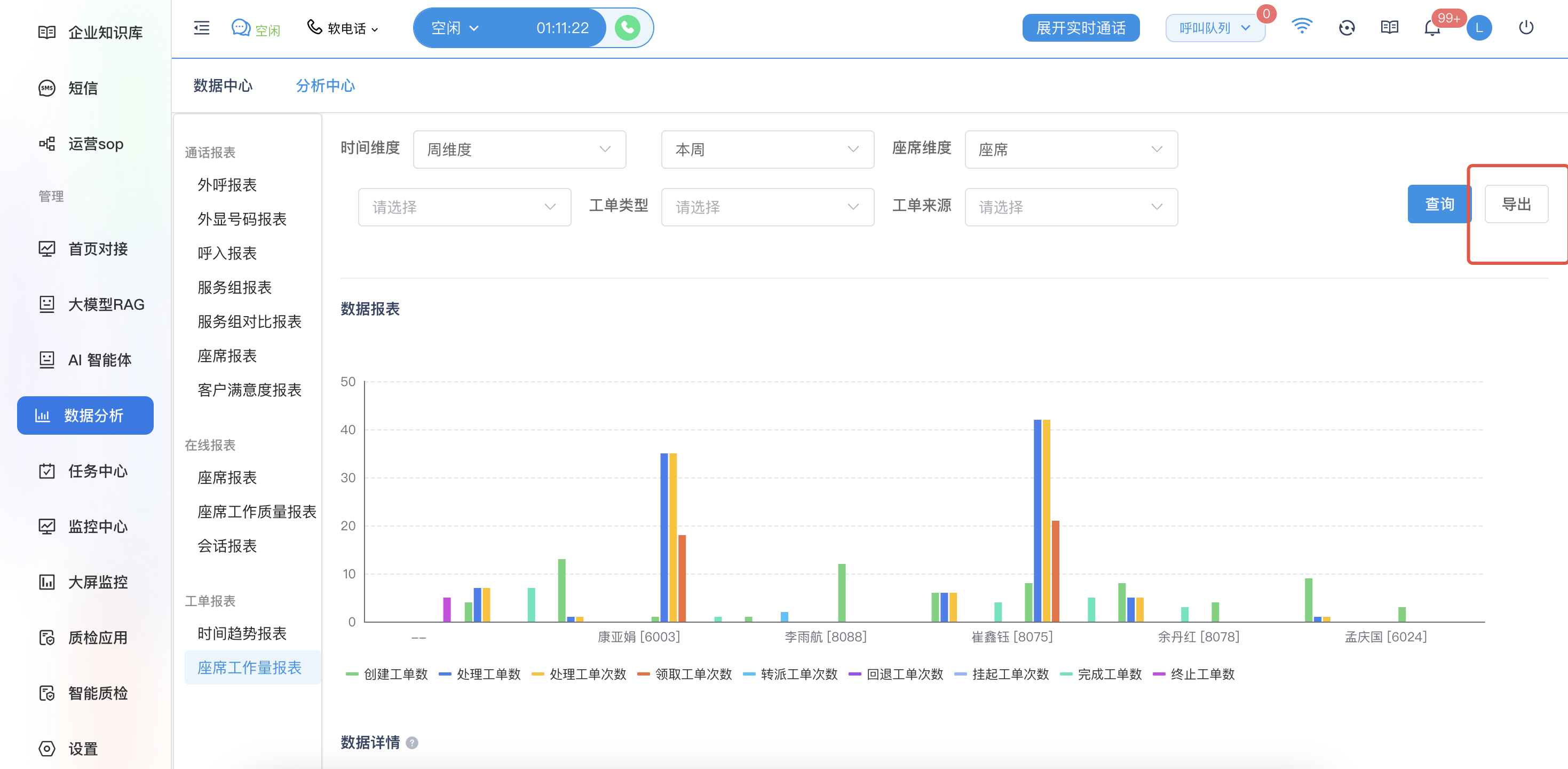Open the 软电话 dropdown
1568x769 pixels.
pyautogui.click(x=343, y=28)
